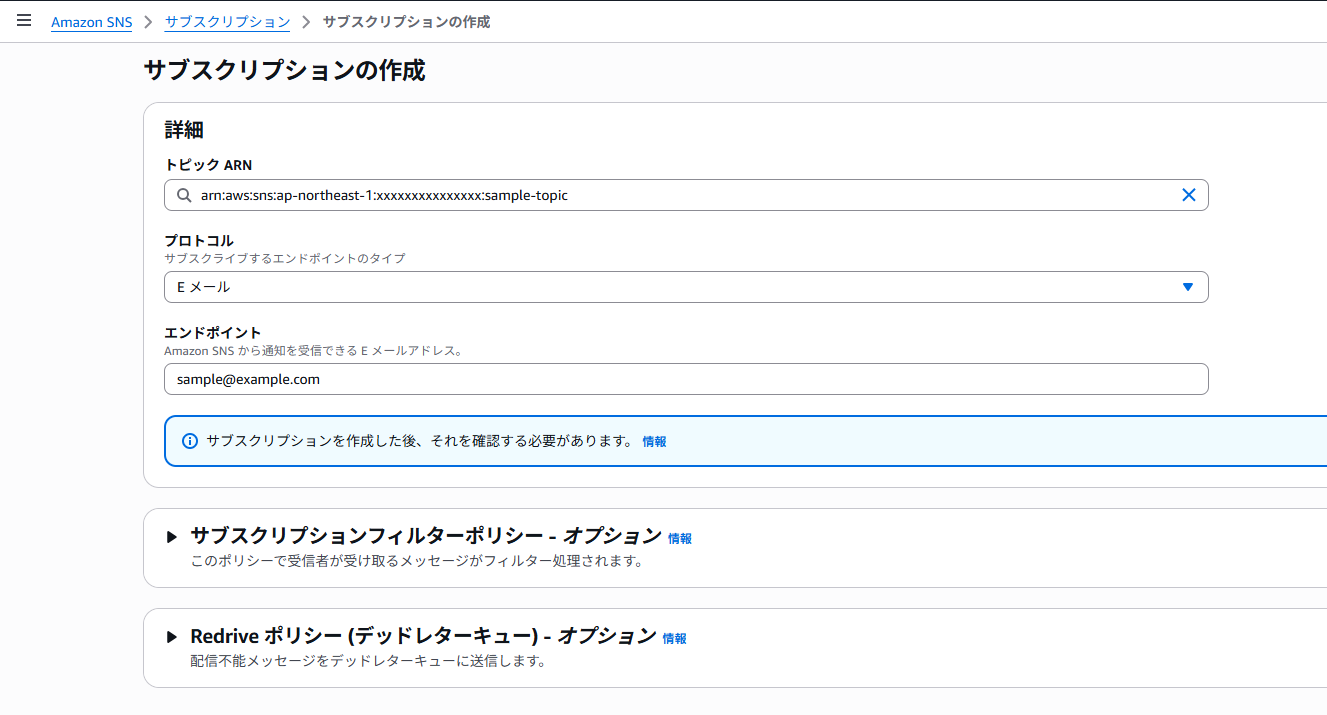This screenshot has width=1327, height=715.
Task: Open 情報 link in the confirmation notice
Action: [654, 441]
